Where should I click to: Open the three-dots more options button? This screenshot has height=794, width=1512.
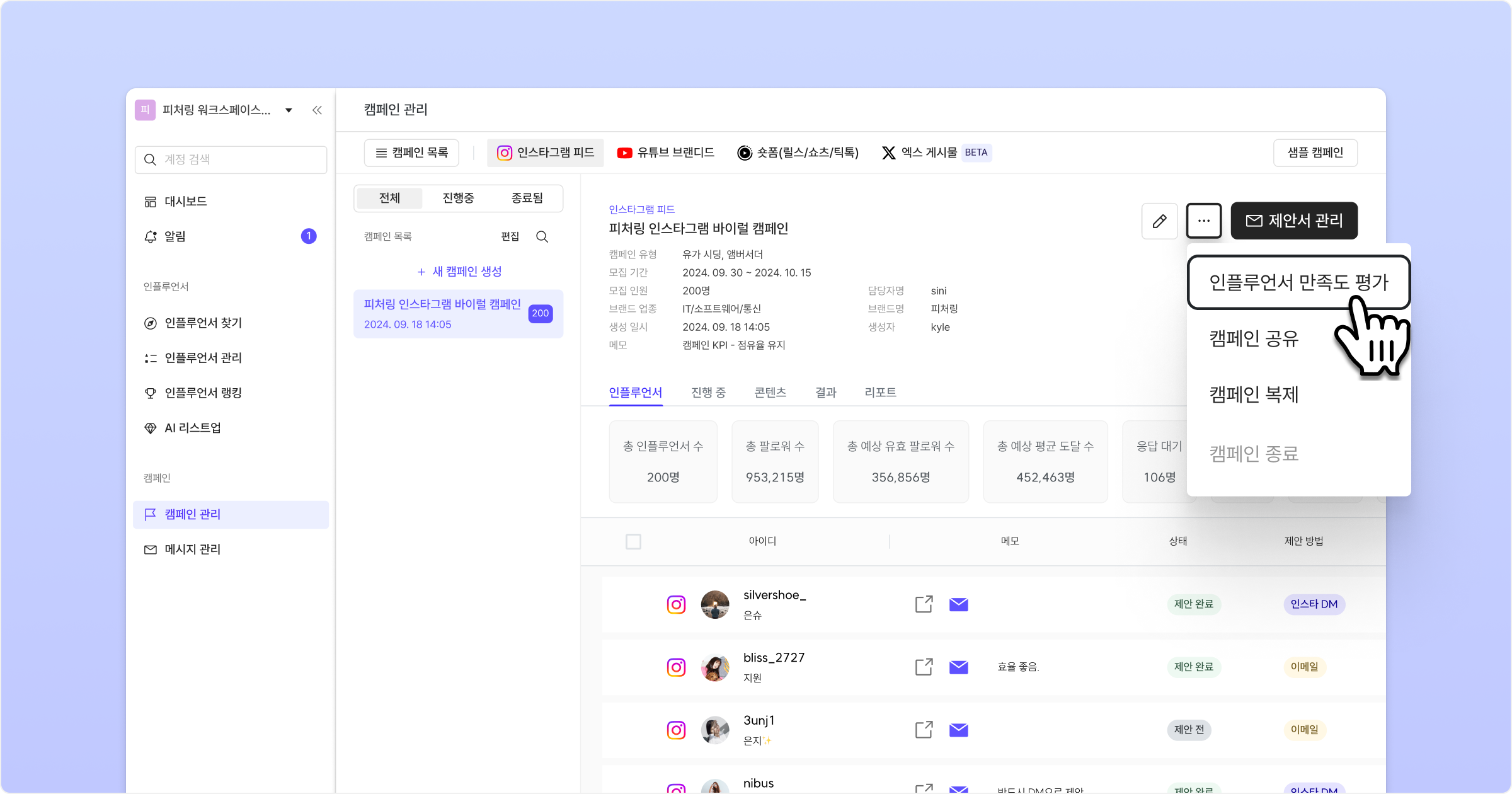[1203, 221]
